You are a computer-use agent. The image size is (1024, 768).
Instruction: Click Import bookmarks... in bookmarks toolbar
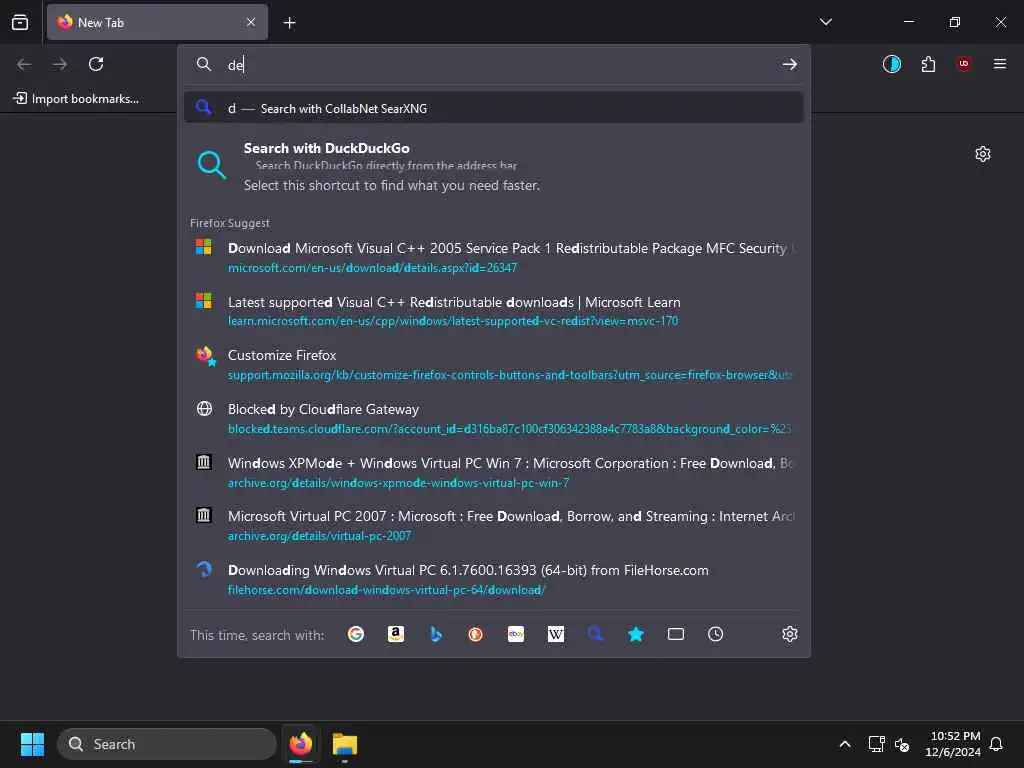click(76, 99)
